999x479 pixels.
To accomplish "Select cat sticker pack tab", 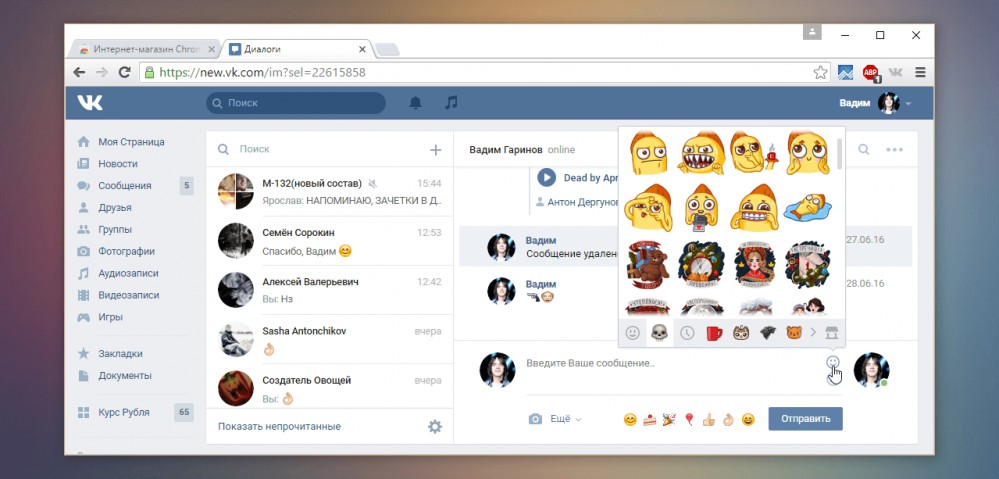I will (741, 332).
